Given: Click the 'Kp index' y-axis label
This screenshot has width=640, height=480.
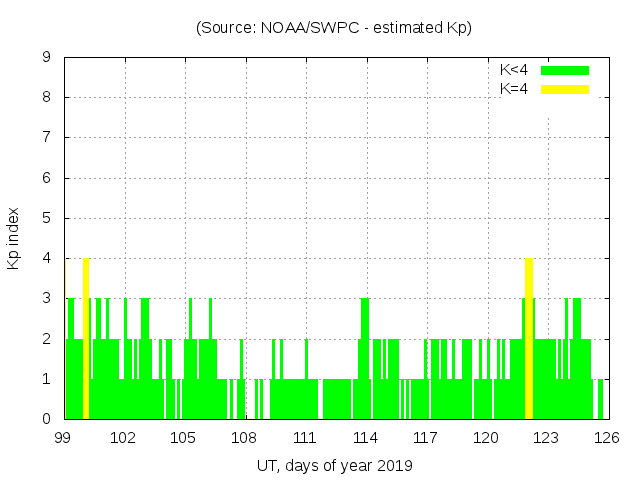Looking at the screenshot, I should [x=14, y=238].
